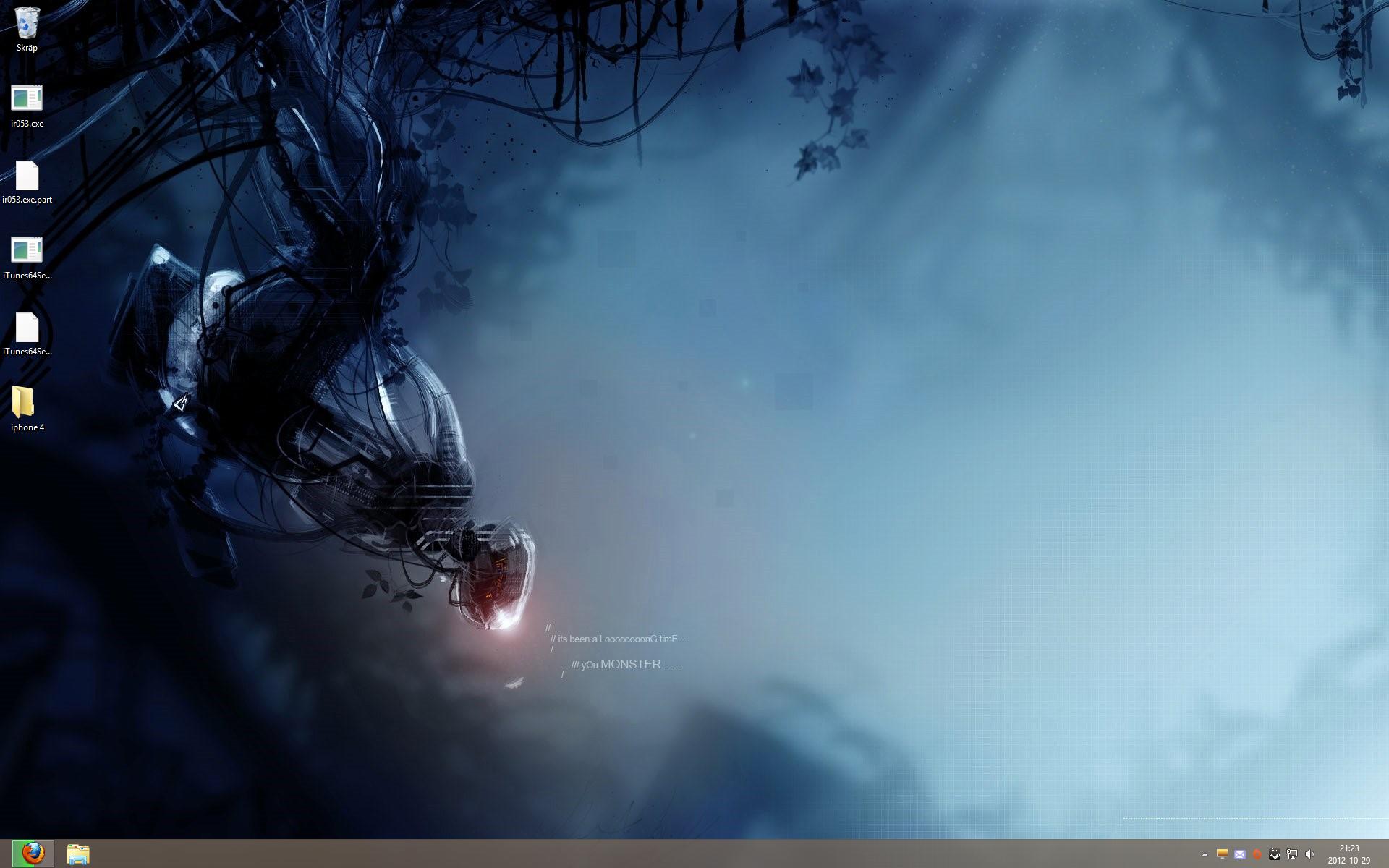This screenshot has height=868, width=1389.
Task: Click the Firefox taskbar button
Action: [x=33, y=854]
